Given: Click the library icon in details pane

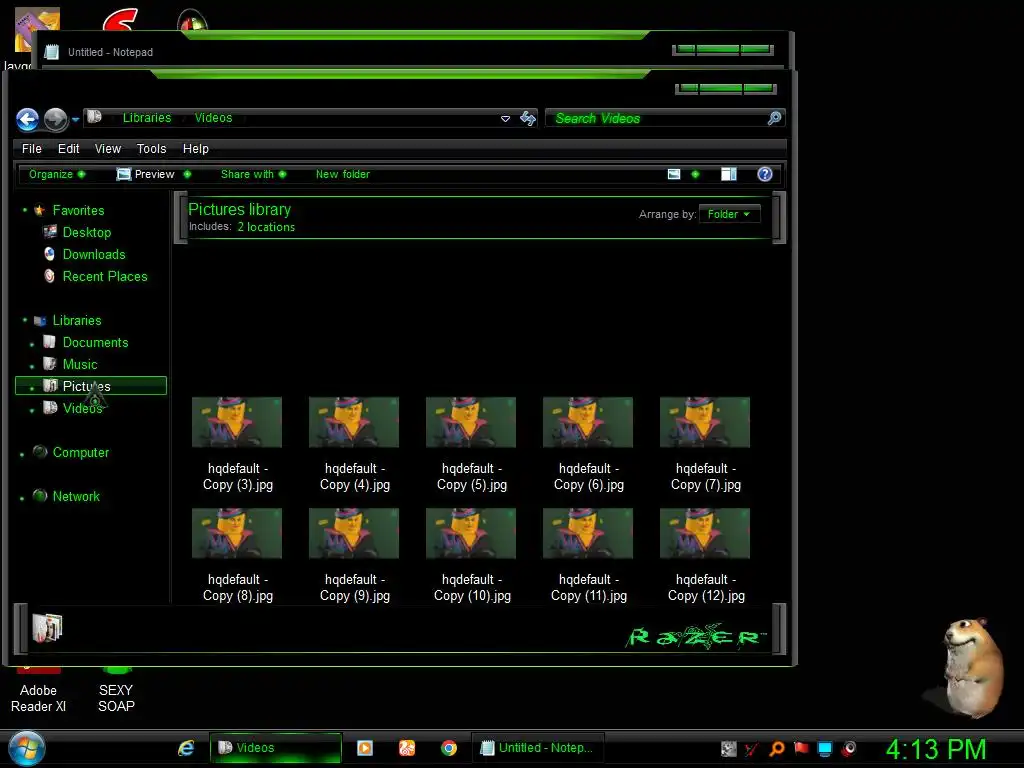Looking at the screenshot, I should coord(47,628).
